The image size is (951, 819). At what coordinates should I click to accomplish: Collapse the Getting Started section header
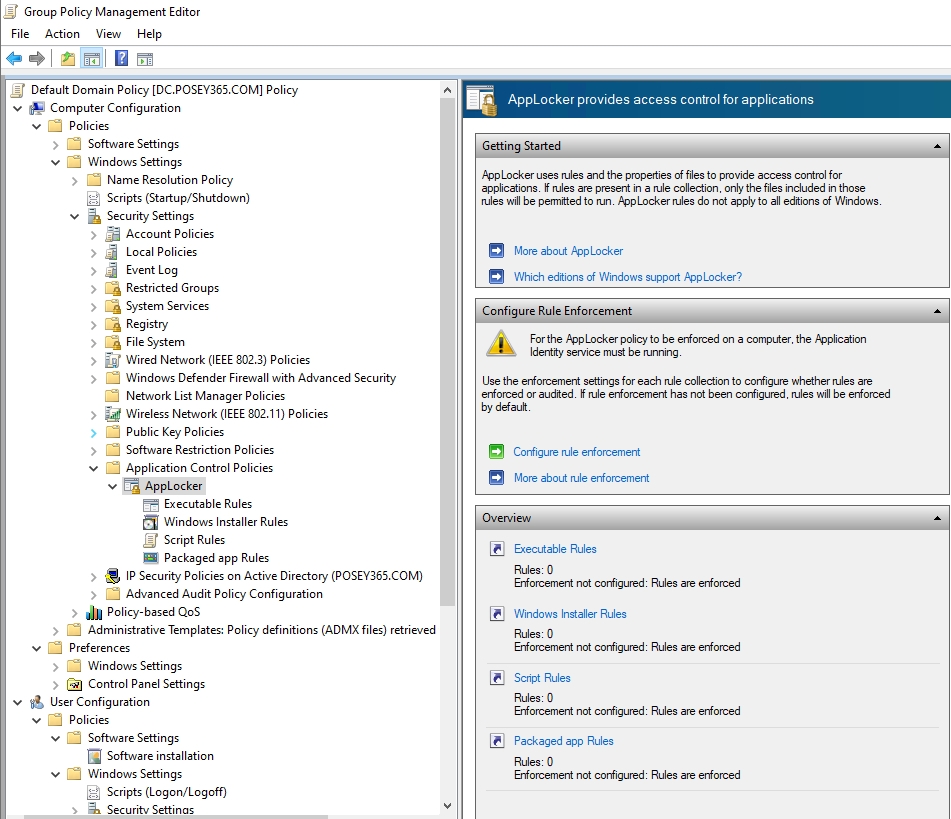[x=938, y=146]
